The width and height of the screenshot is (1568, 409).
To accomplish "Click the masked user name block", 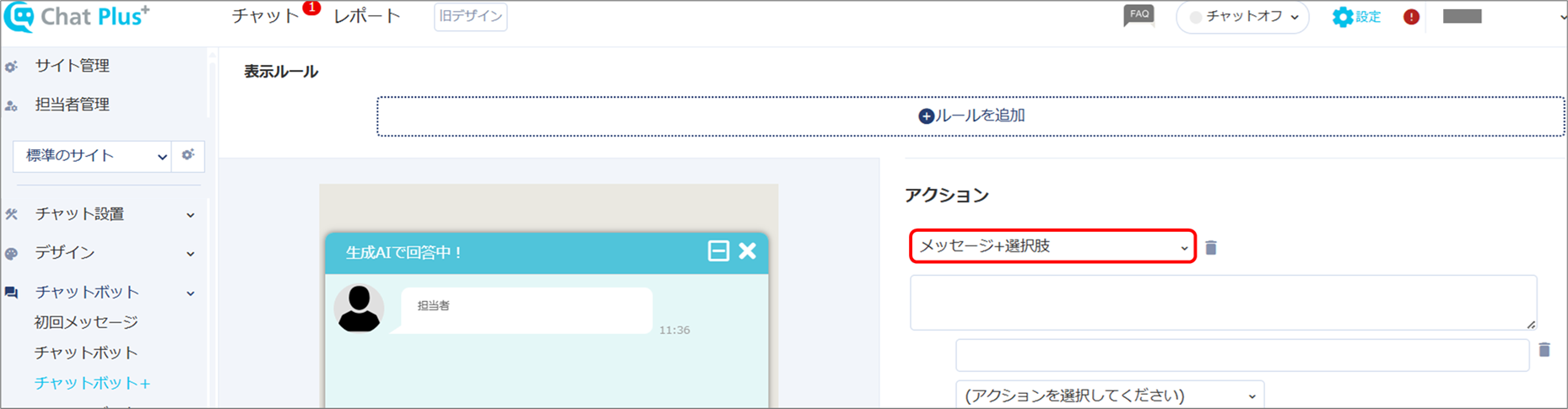I will coord(1463,17).
